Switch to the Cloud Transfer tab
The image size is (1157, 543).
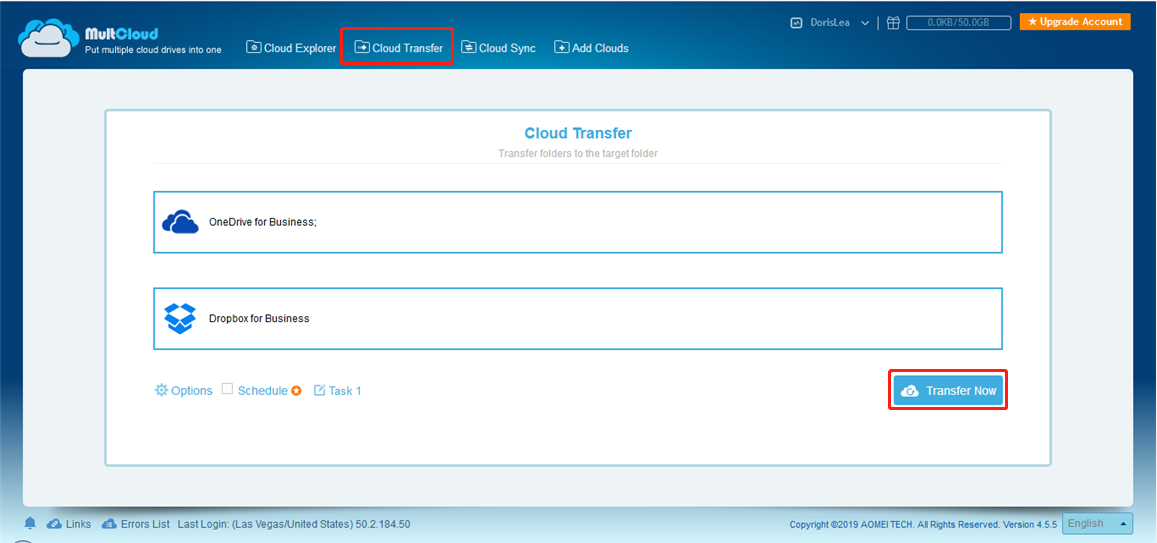tap(398, 48)
